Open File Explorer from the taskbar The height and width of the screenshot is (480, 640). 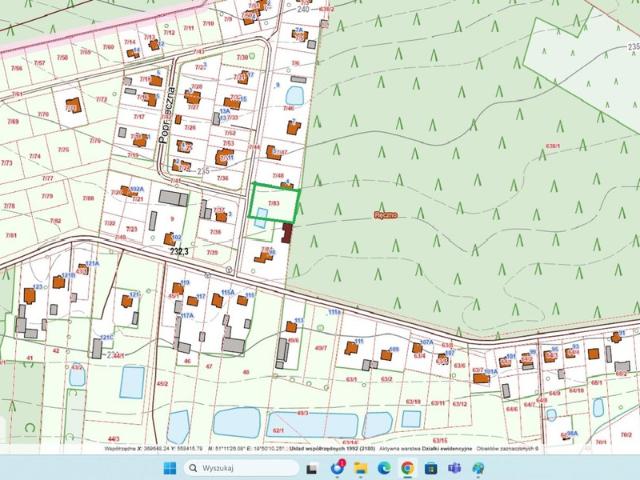361,468
